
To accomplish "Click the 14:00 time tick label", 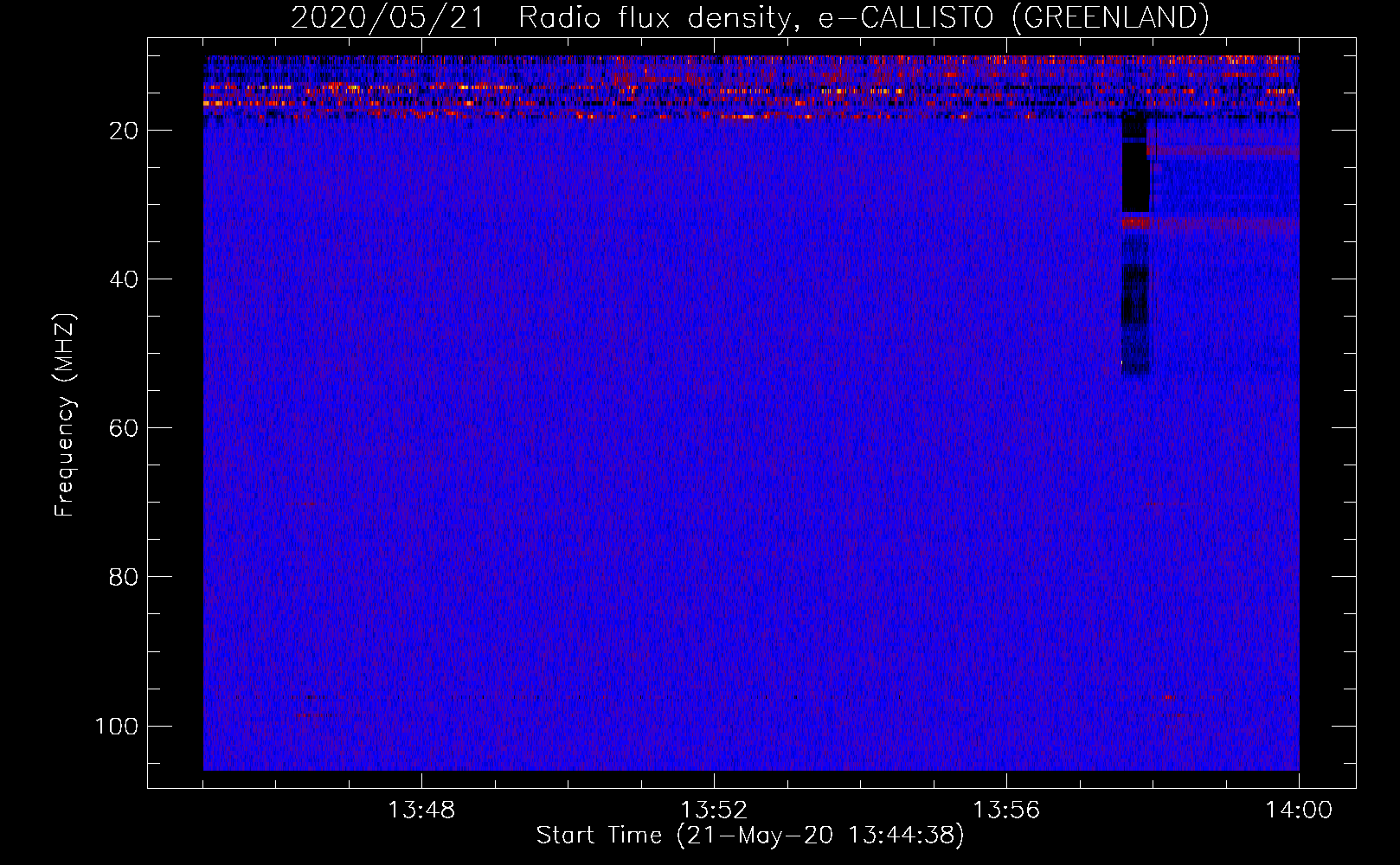I will [x=1299, y=811].
